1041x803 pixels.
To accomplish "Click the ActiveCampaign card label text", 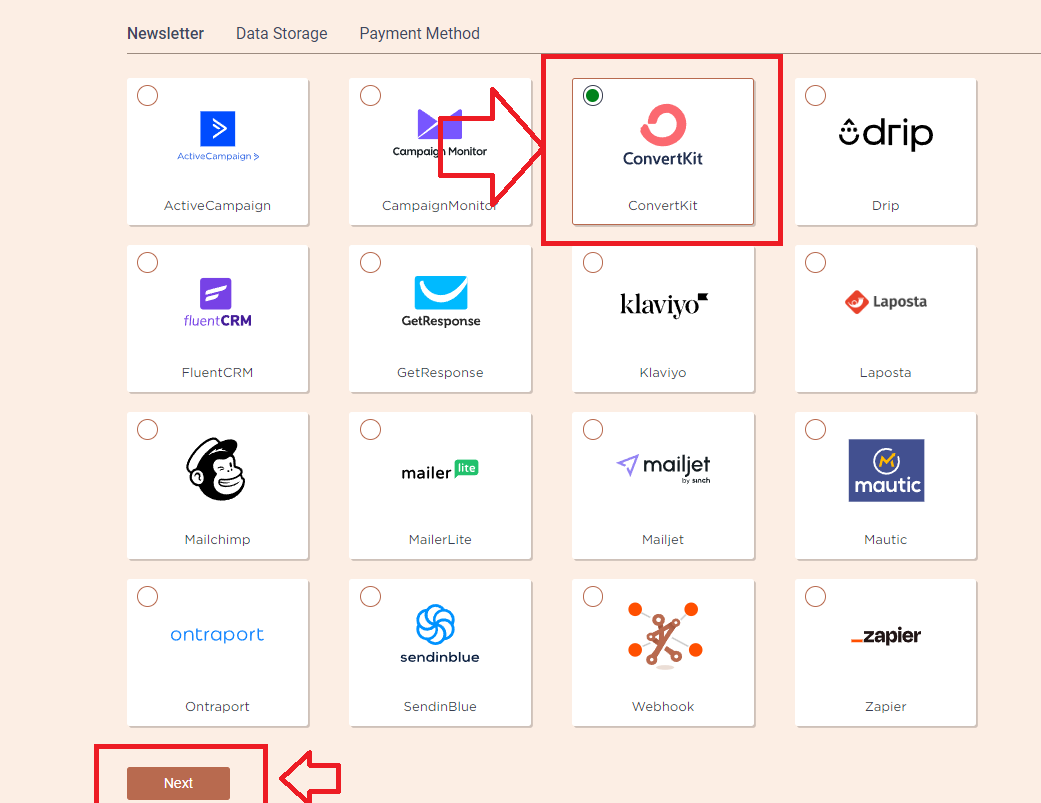I will point(217,206).
